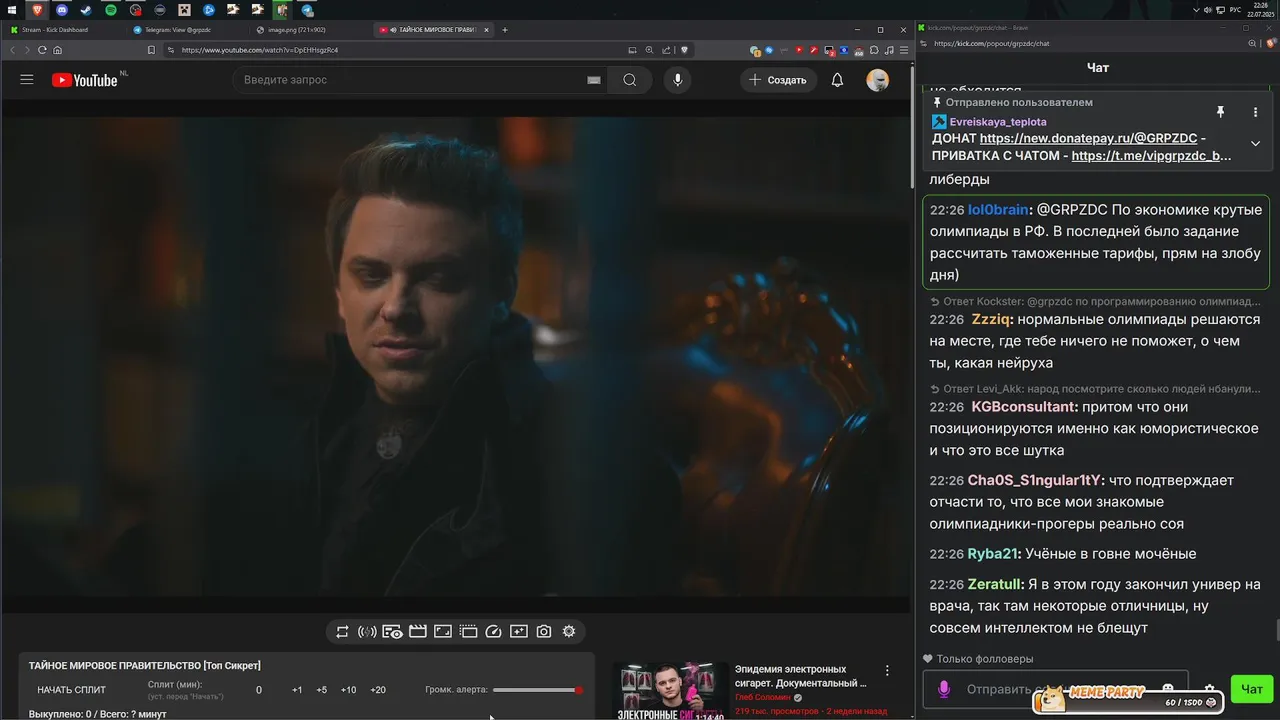Reload the YouTube page
Screen dimensions: 1280x720
(x=42, y=50)
